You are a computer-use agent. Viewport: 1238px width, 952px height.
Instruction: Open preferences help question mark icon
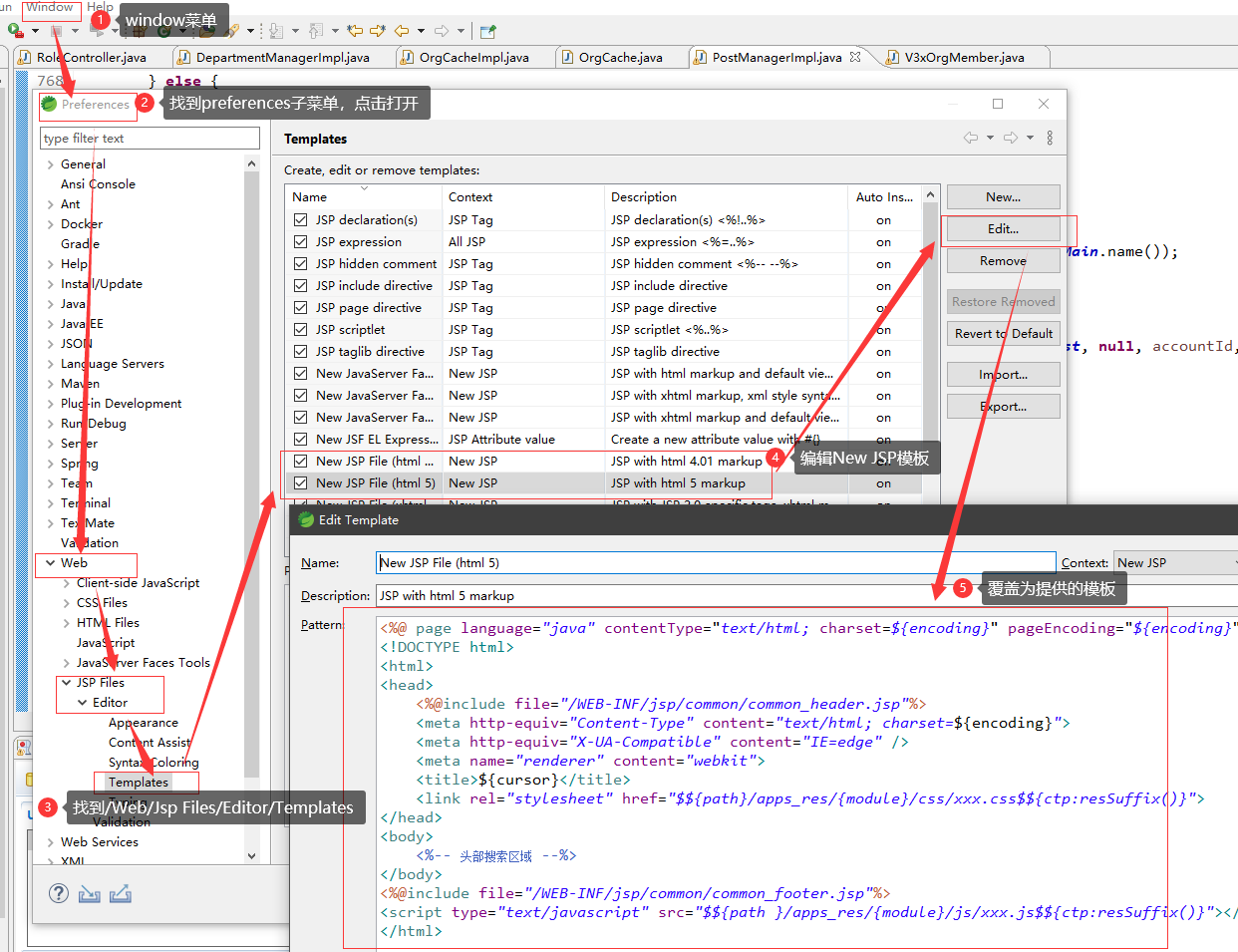59,893
